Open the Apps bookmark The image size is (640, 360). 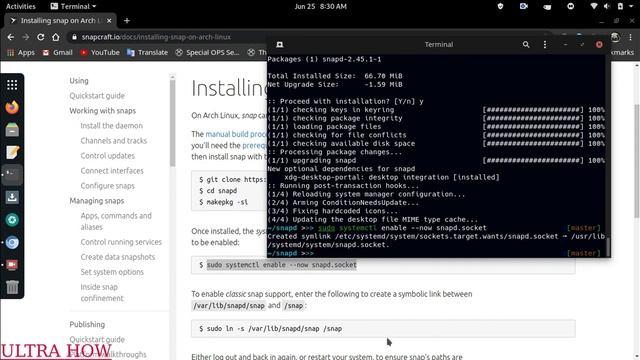pos(21,52)
